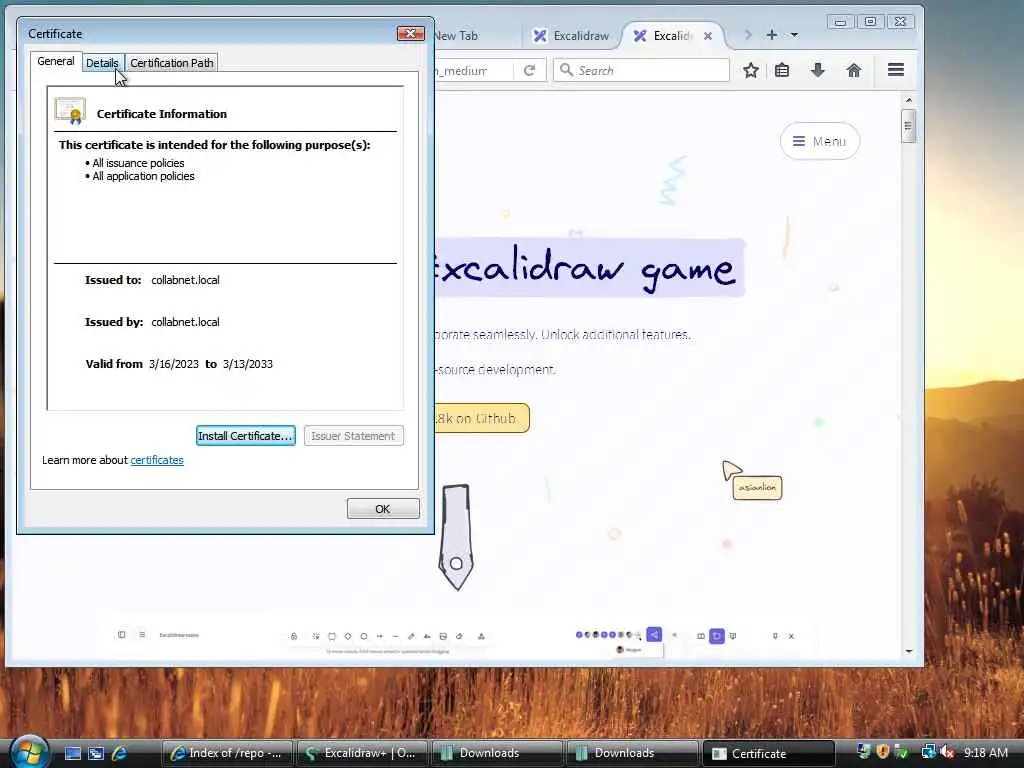Click the security shield tray icon

point(883,752)
